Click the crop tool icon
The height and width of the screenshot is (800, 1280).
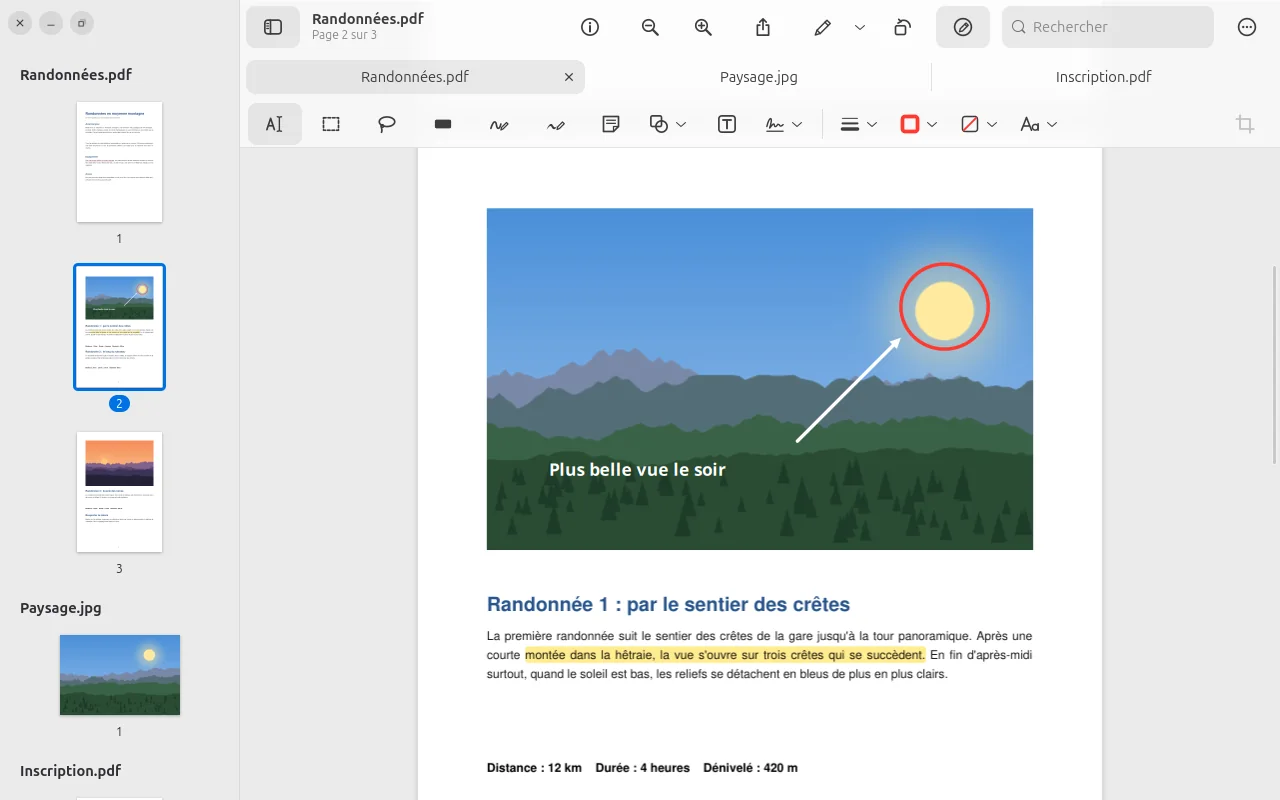(1245, 124)
